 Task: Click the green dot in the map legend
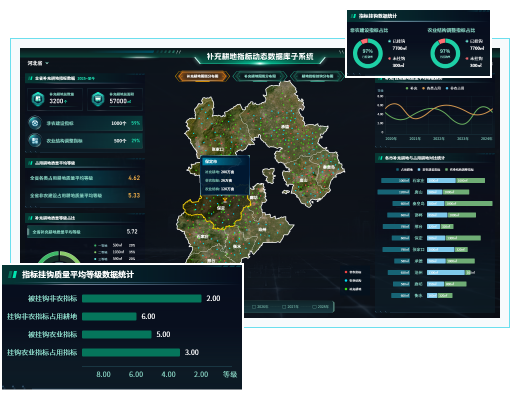(346, 289)
